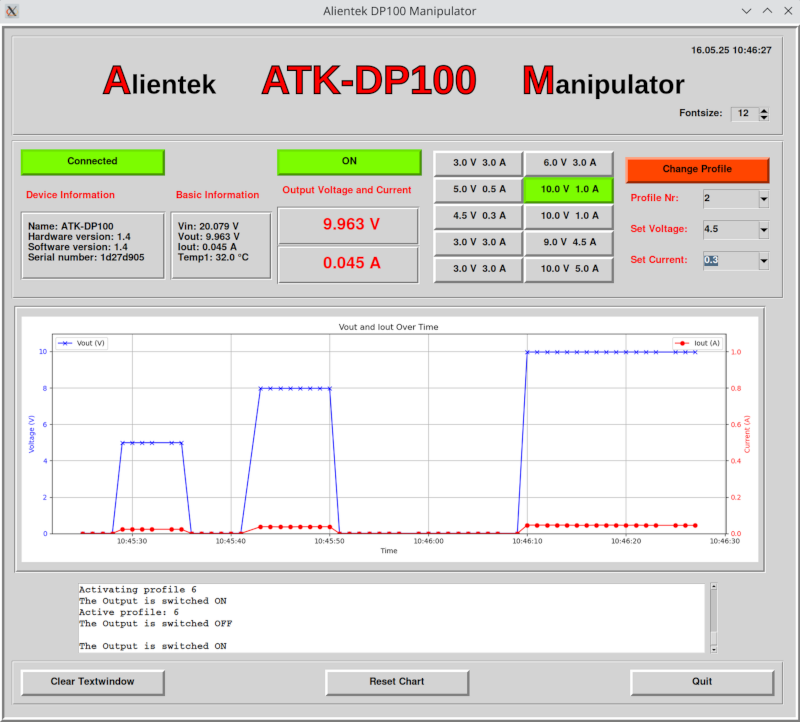Click the Clear Textwindow button

[x=92, y=682]
